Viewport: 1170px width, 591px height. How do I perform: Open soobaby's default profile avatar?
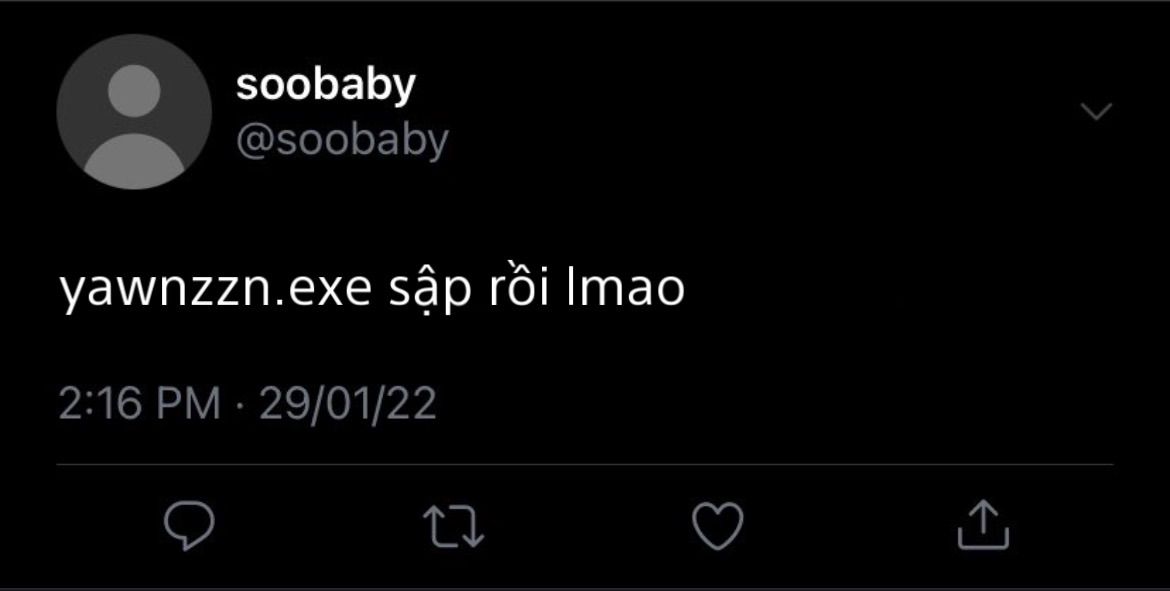click(134, 112)
